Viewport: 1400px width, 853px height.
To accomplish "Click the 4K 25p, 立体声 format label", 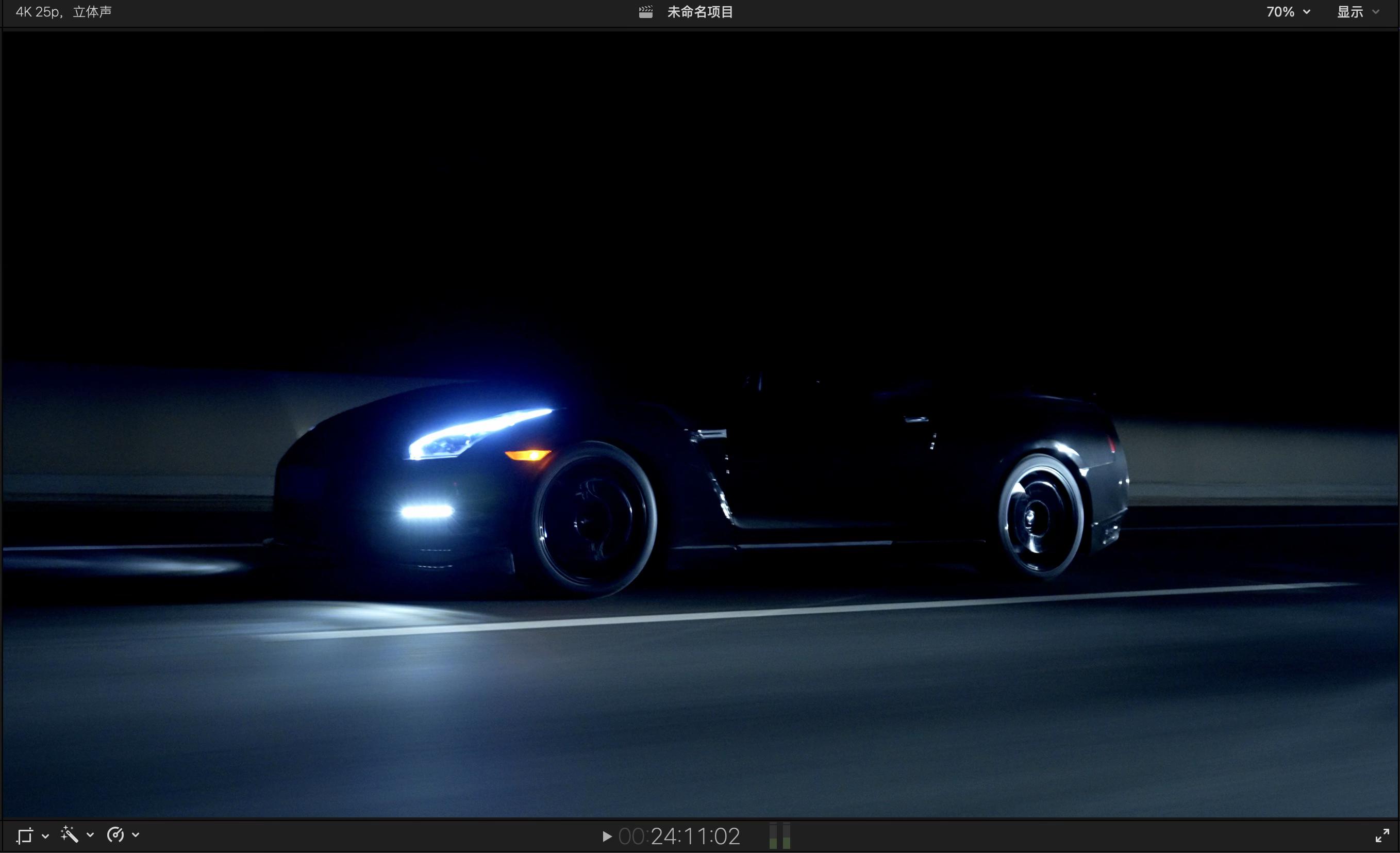I will coord(63,12).
